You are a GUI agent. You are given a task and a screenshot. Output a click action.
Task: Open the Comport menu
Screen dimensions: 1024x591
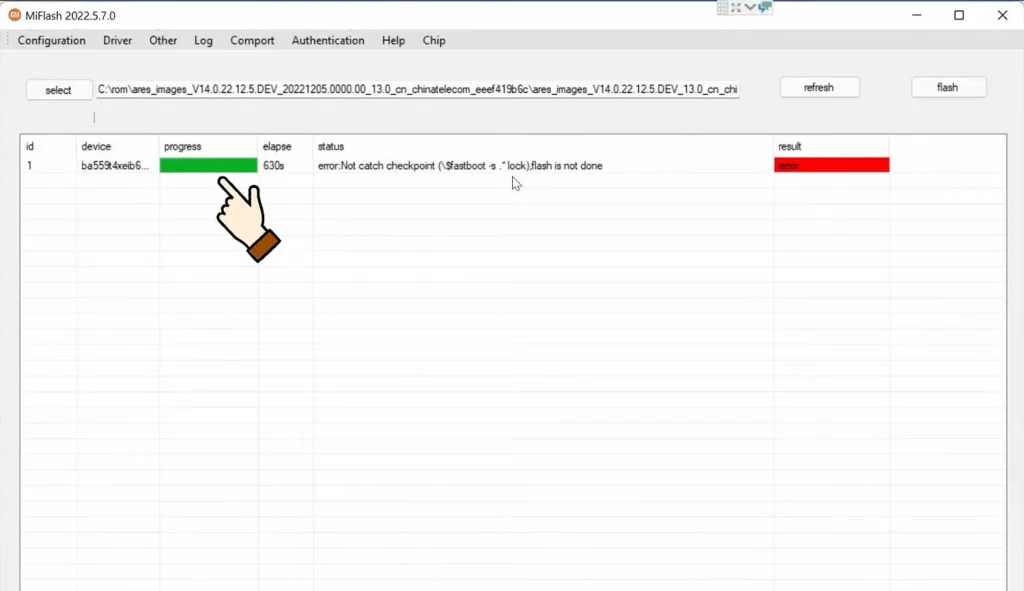coord(252,41)
